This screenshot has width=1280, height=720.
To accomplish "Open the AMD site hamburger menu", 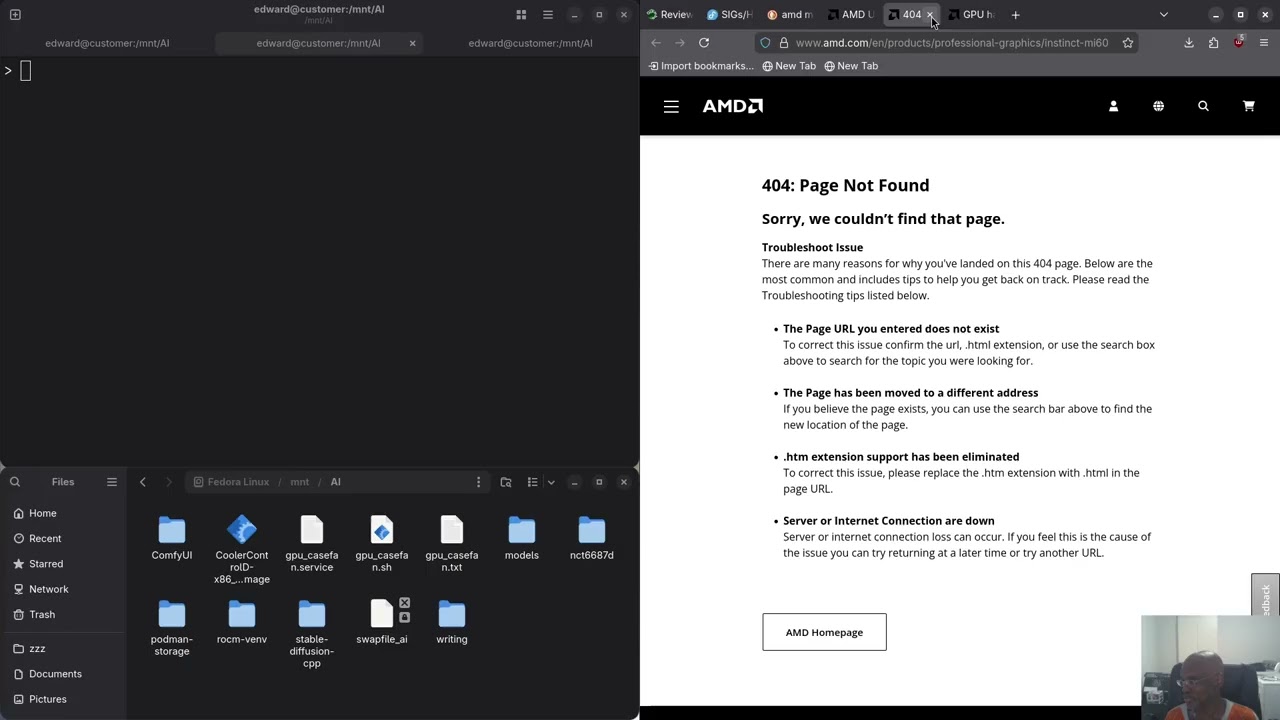I will coord(671,106).
